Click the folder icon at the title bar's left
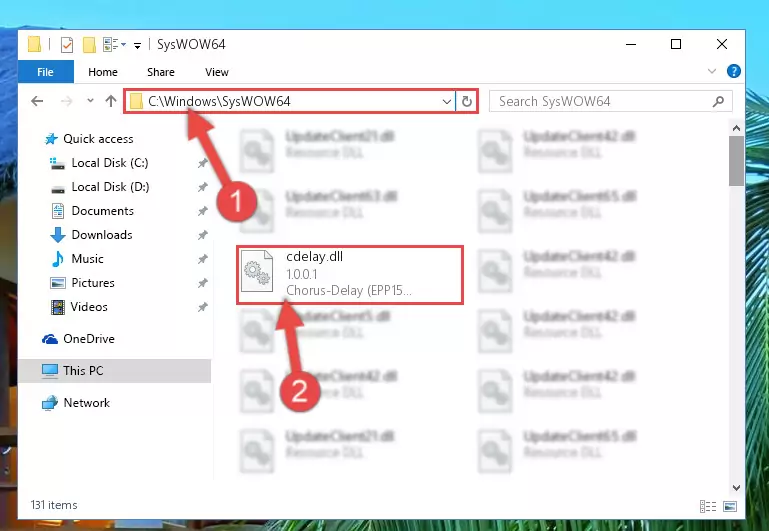Screen dimensions: 769x531 tap(34, 45)
